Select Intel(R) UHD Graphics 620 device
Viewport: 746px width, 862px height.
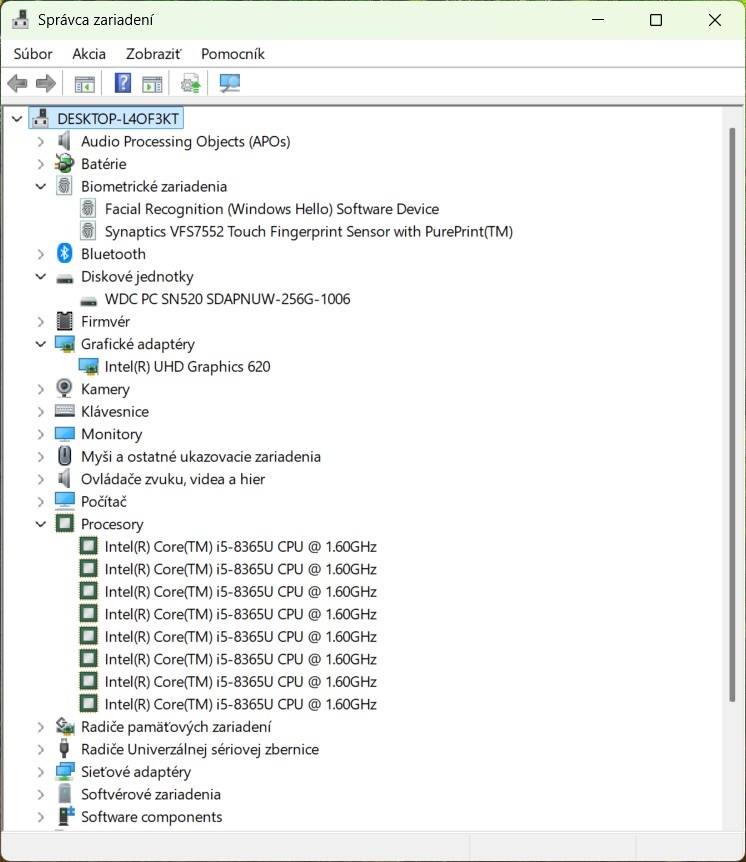pos(187,367)
